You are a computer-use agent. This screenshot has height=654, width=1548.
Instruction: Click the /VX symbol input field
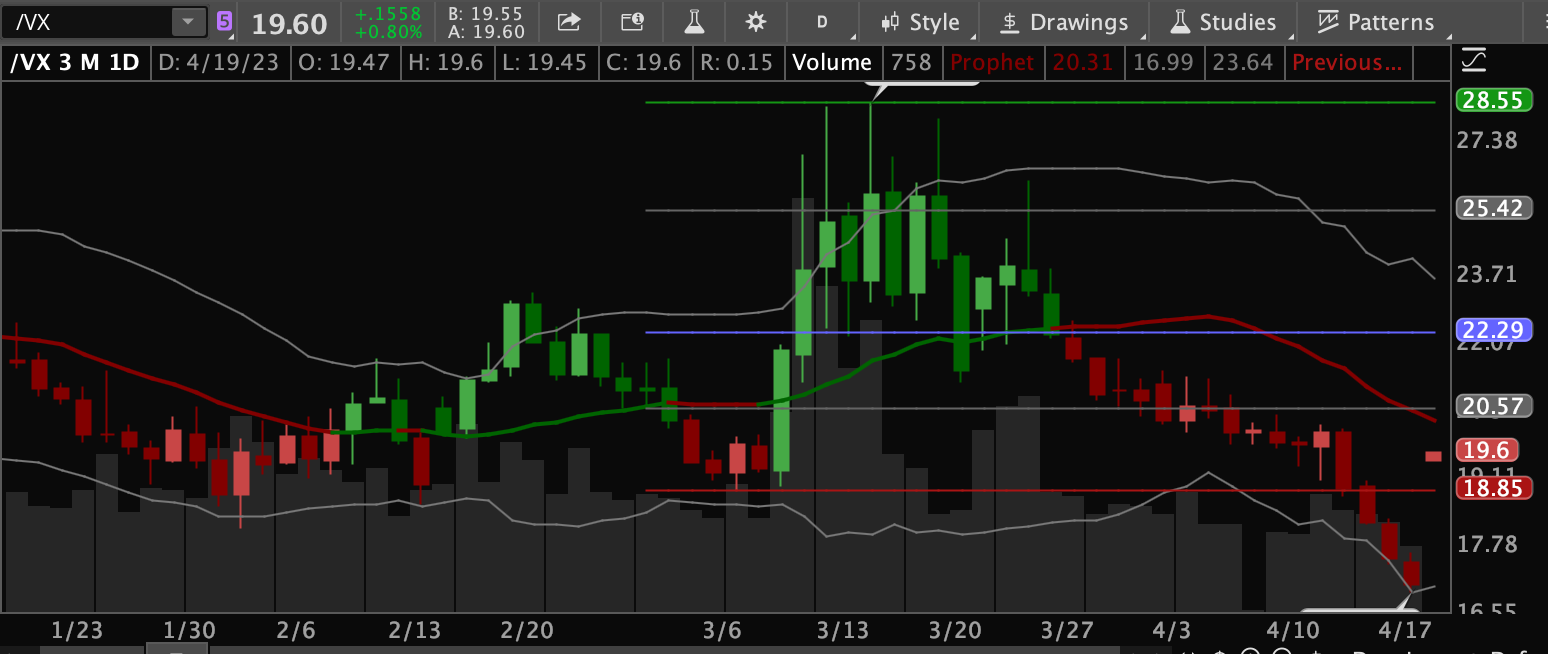click(x=88, y=21)
